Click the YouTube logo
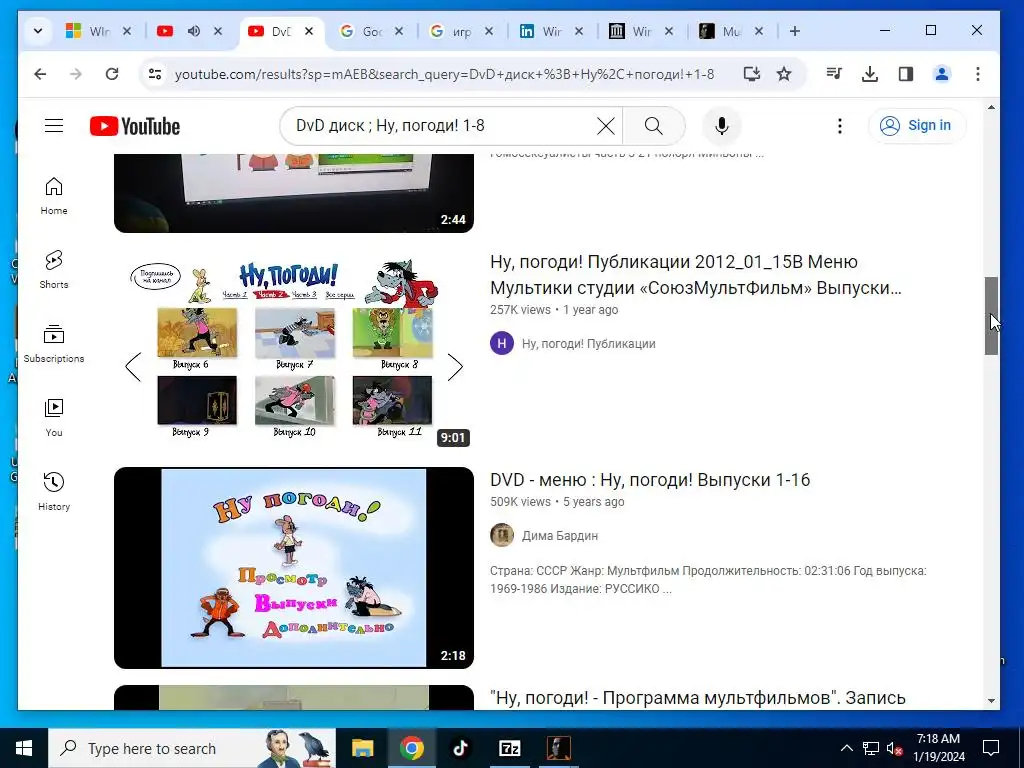Screen dimensions: 1024x768 pos(135,126)
